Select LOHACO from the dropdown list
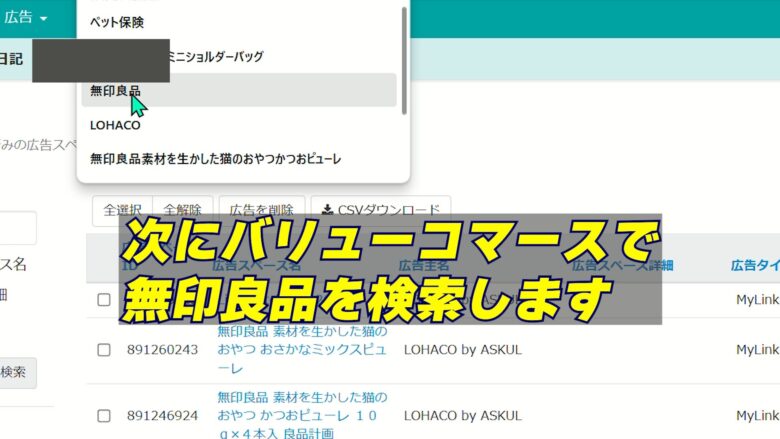The image size is (780, 439). (x=115, y=125)
